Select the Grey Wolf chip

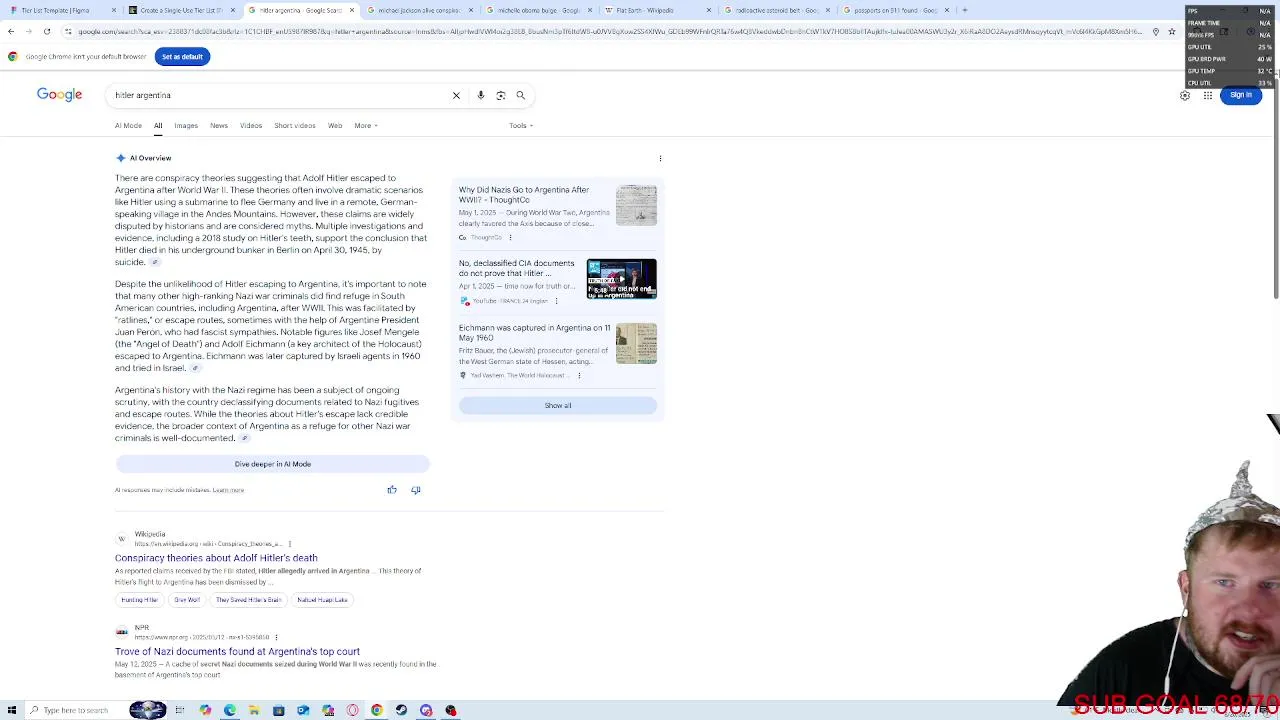click(x=187, y=600)
